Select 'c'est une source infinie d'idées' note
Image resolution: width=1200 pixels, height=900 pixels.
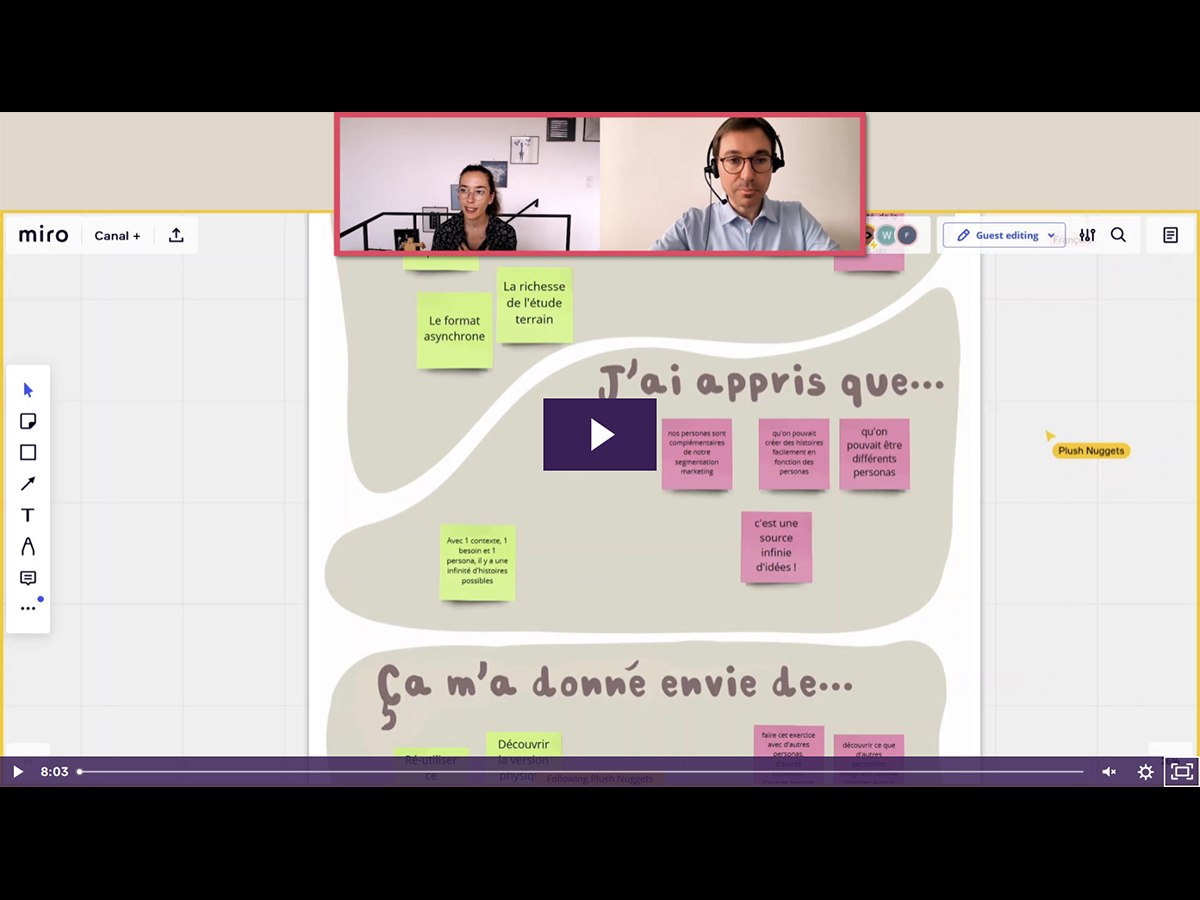[x=776, y=546]
